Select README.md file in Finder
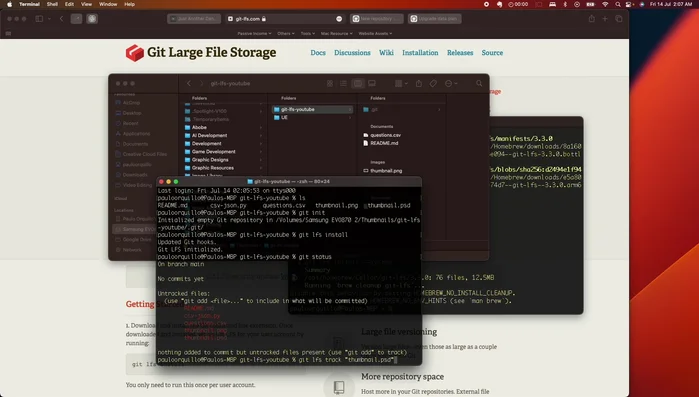 [381, 143]
